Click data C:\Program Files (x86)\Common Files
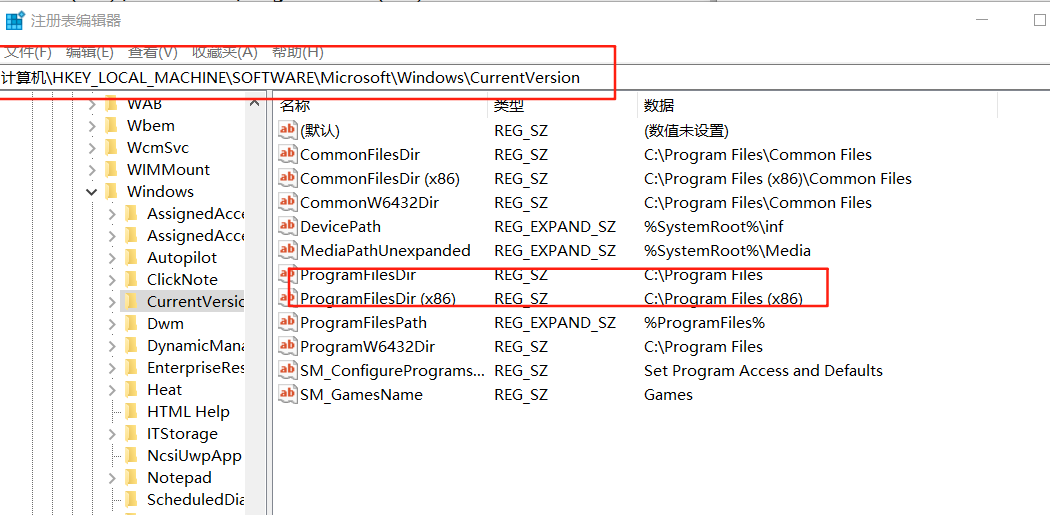 coord(777,179)
